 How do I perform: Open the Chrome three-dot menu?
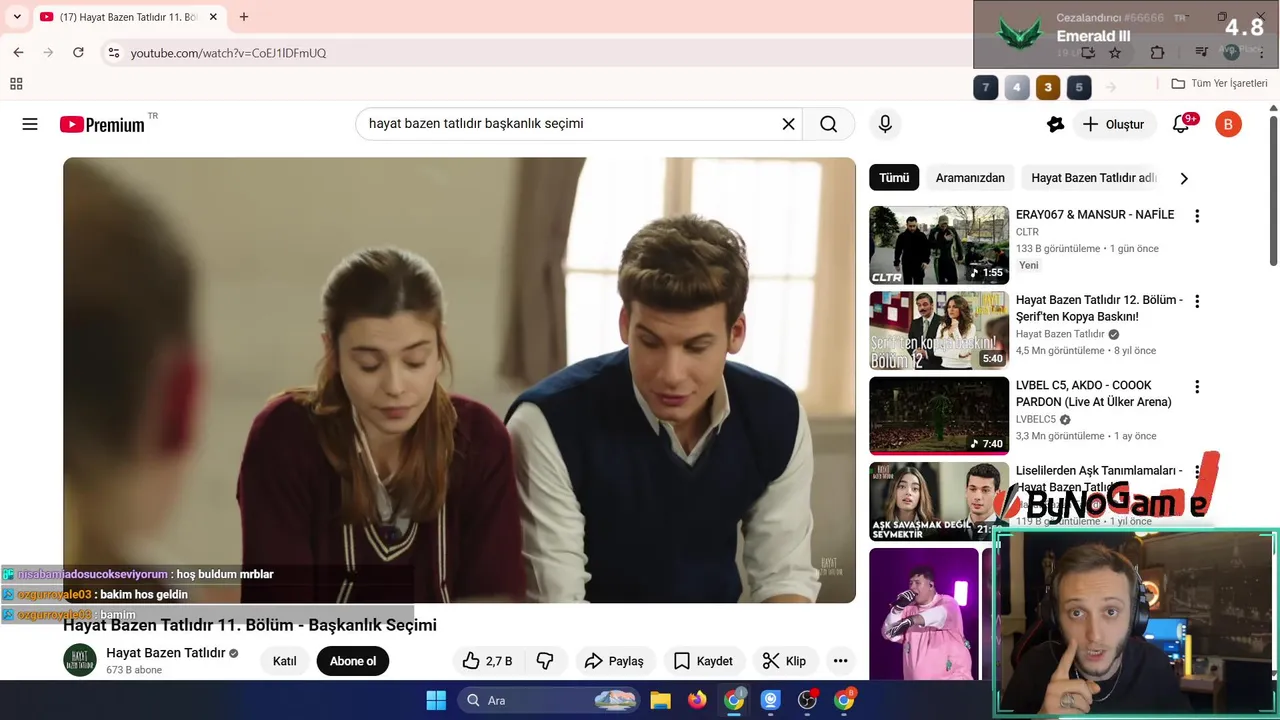(1262, 52)
